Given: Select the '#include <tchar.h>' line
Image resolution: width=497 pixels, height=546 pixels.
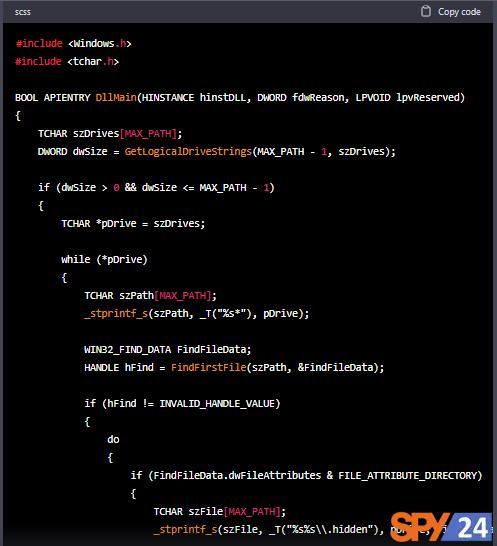Looking at the screenshot, I should 67,61.
